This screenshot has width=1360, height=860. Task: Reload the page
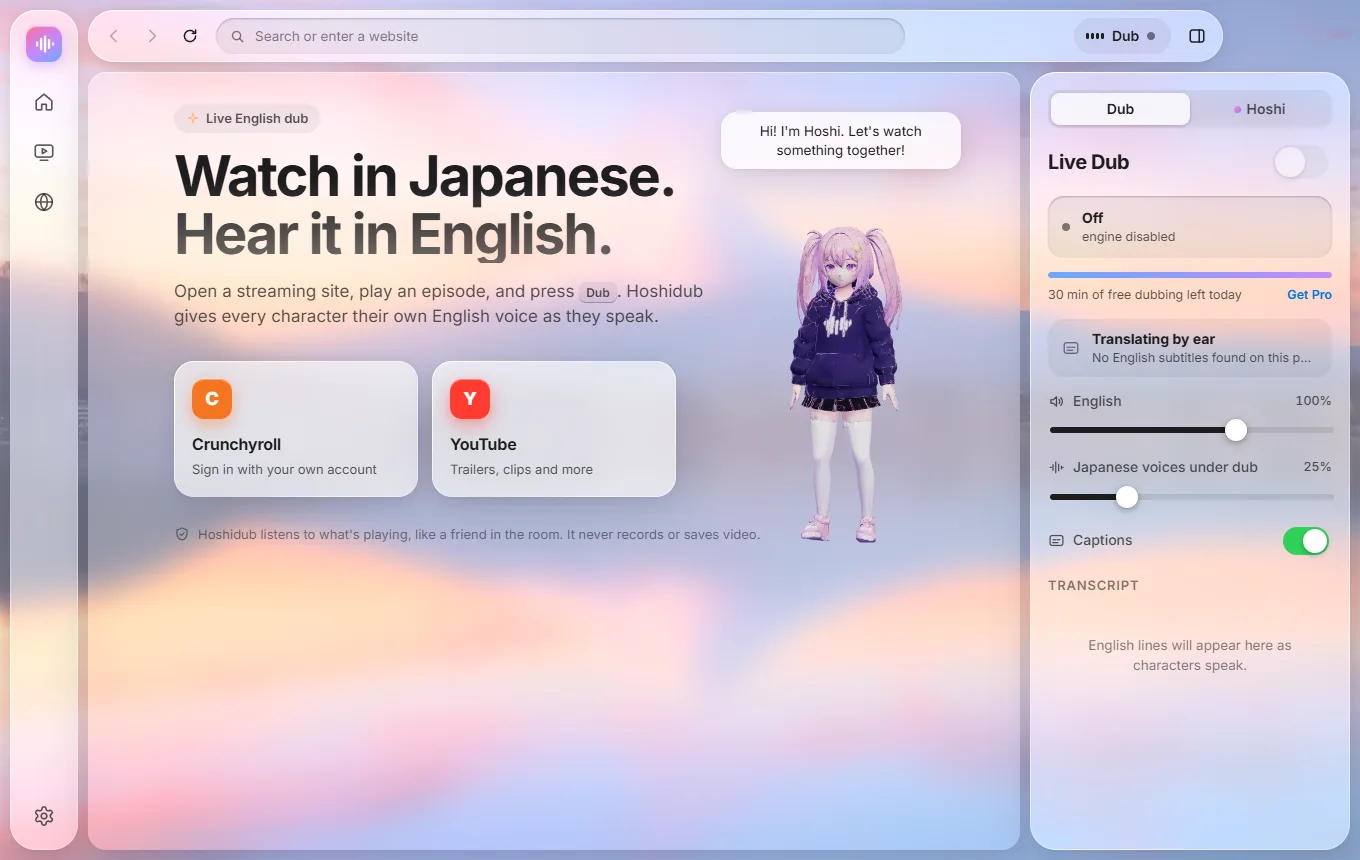(x=190, y=36)
